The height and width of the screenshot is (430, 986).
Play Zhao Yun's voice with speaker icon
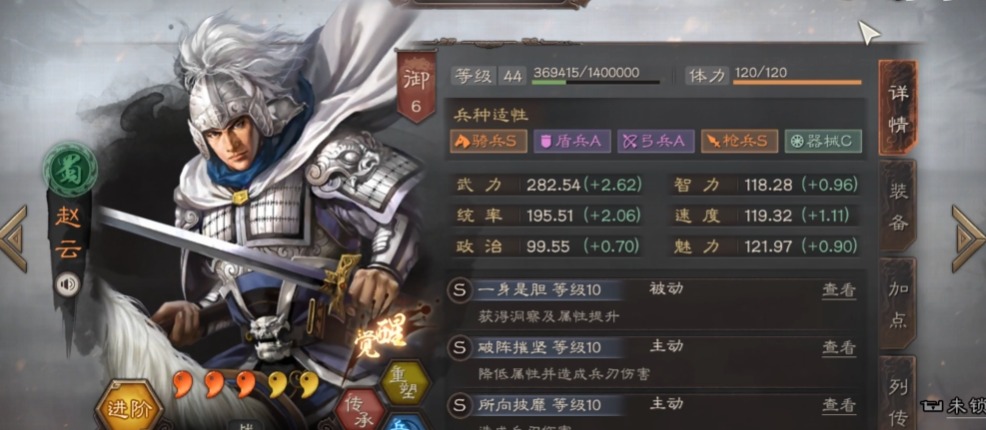pos(68,285)
